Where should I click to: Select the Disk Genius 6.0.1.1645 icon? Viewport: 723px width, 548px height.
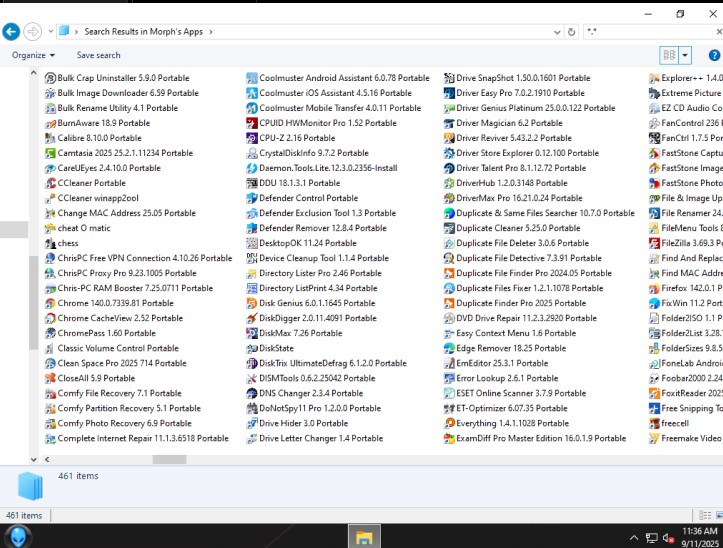(252, 303)
